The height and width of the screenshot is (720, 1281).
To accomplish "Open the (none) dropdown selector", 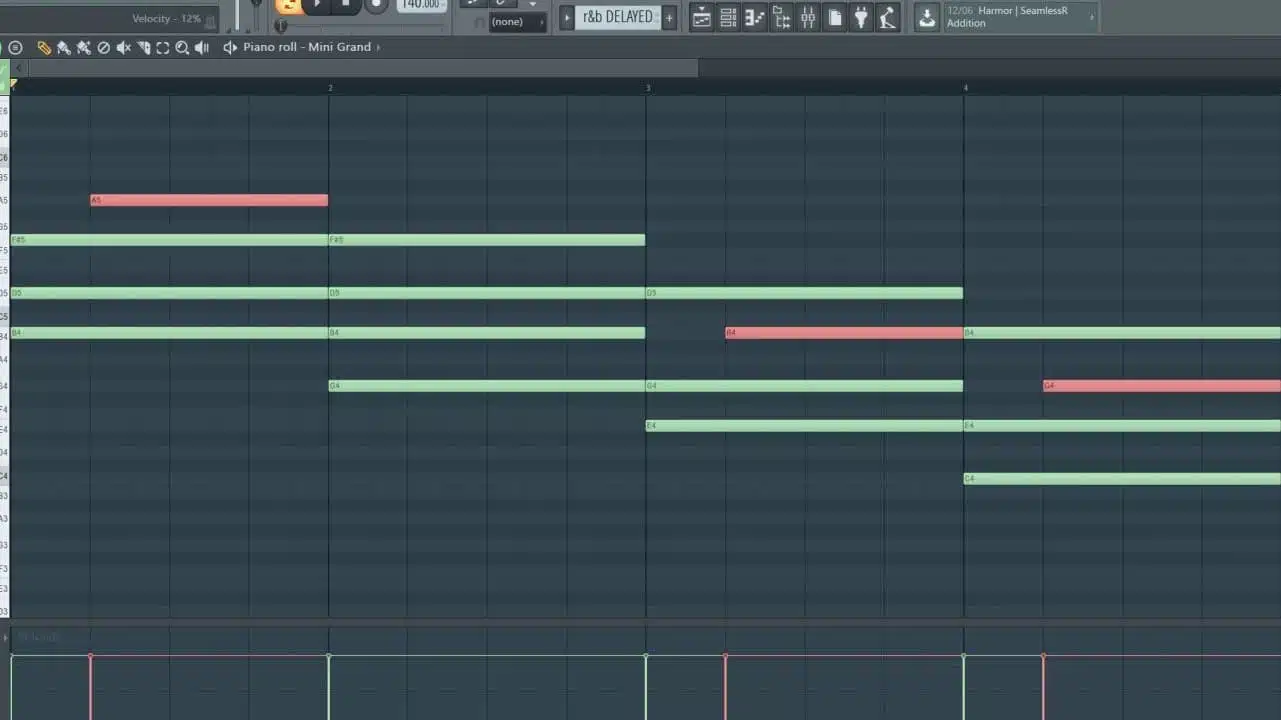I will pyautogui.click(x=518, y=22).
